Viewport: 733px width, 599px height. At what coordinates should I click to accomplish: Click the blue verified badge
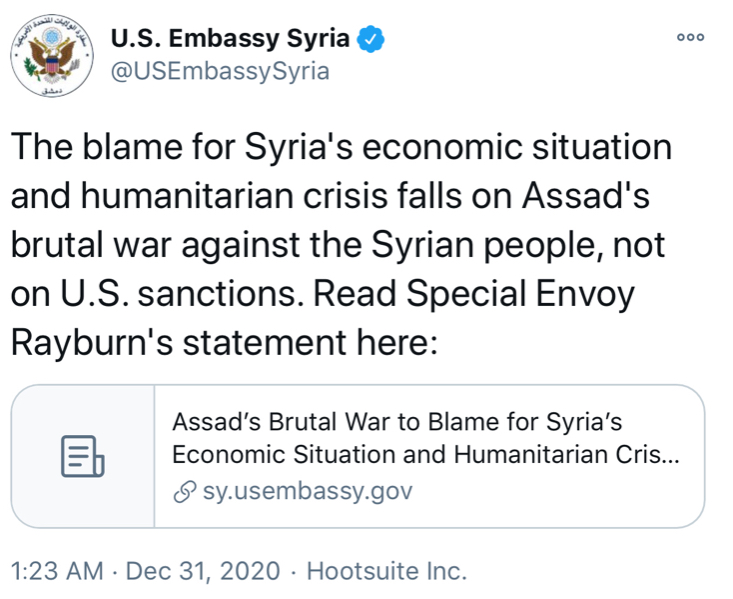point(371,40)
